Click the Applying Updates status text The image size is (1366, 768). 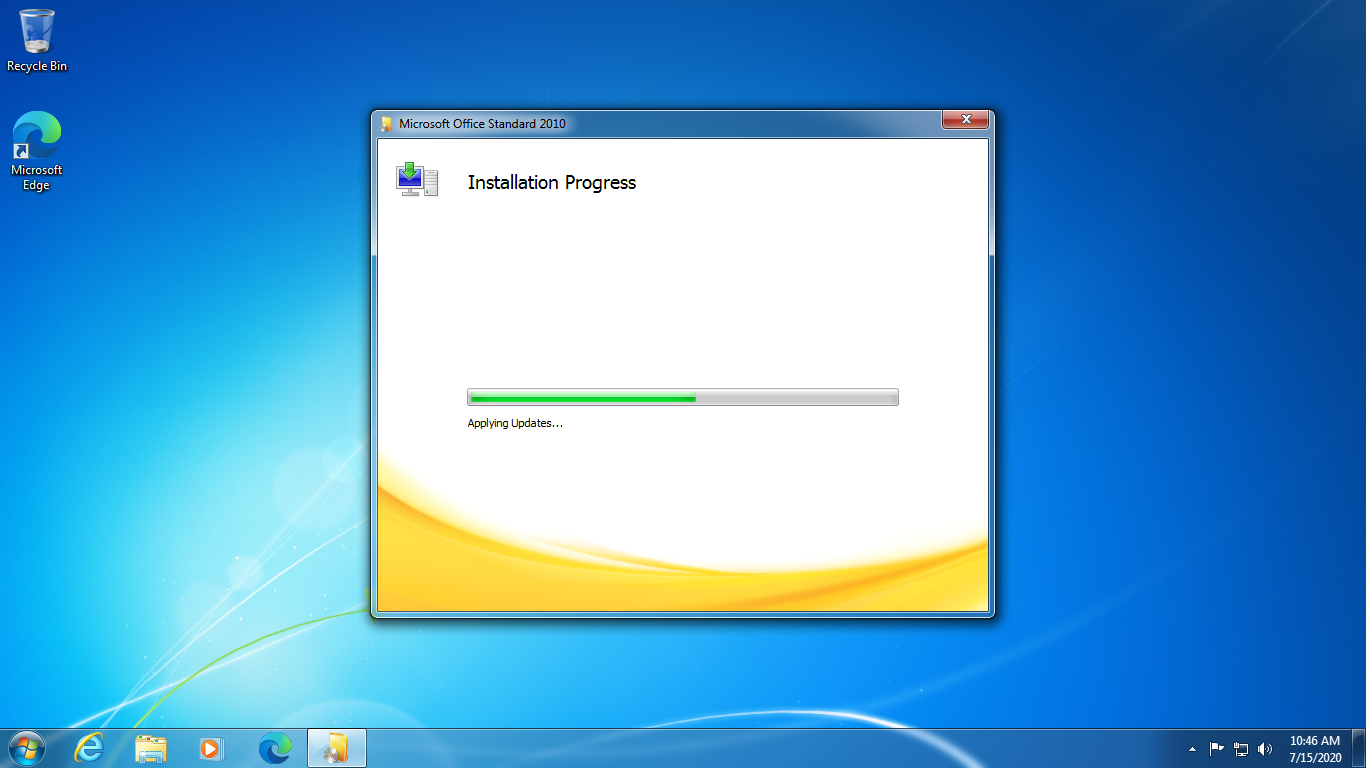tap(515, 423)
